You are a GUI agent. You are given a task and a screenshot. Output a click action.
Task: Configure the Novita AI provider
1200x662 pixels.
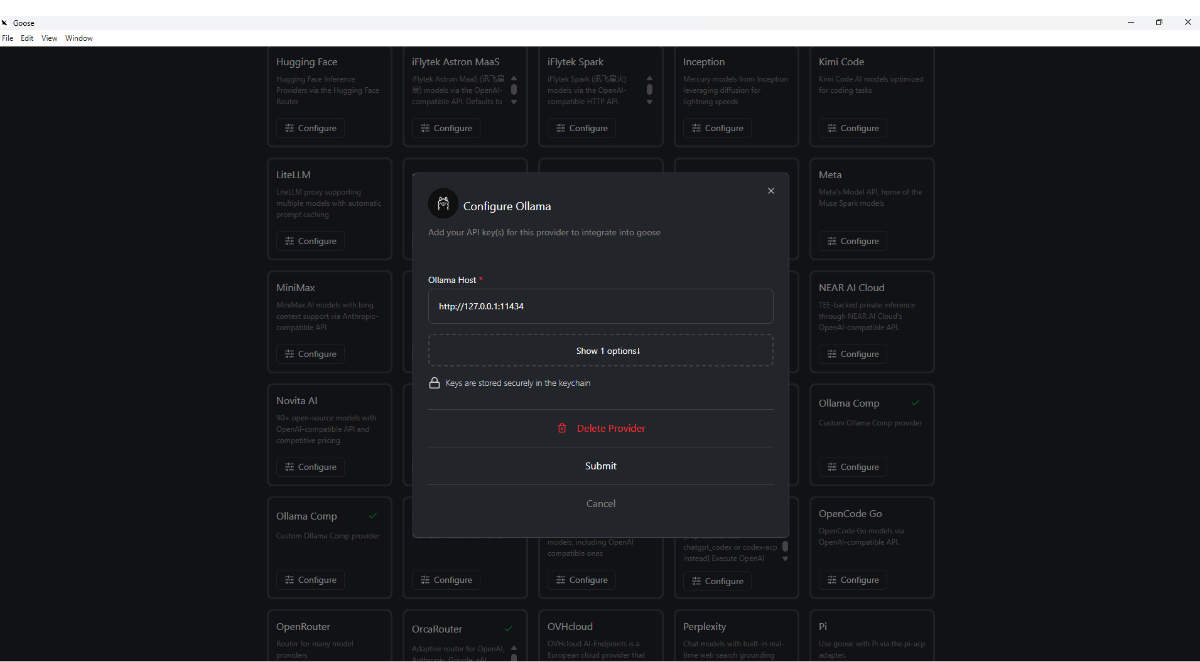[310, 467]
